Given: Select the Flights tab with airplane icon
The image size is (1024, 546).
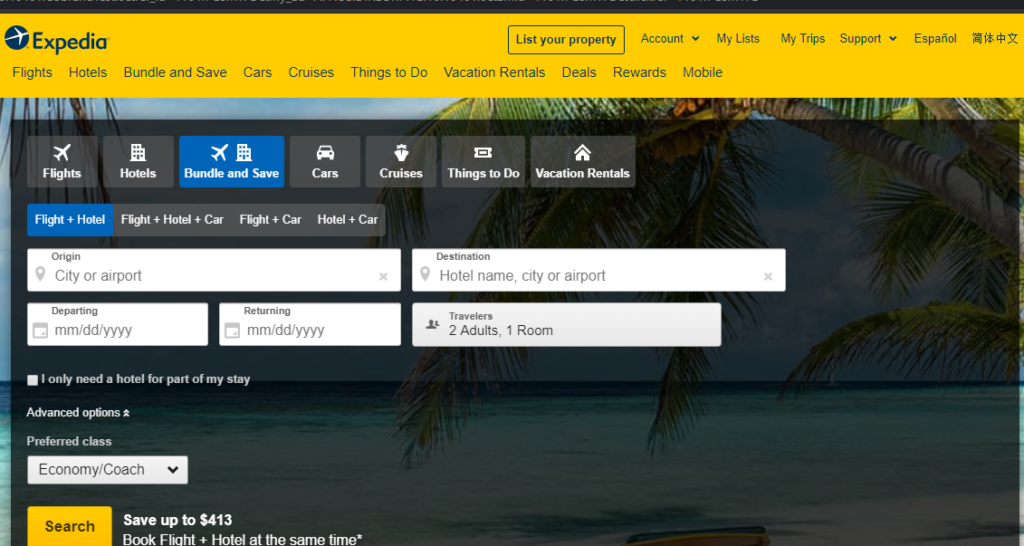Looking at the screenshot, I should [x=62, y=162].
